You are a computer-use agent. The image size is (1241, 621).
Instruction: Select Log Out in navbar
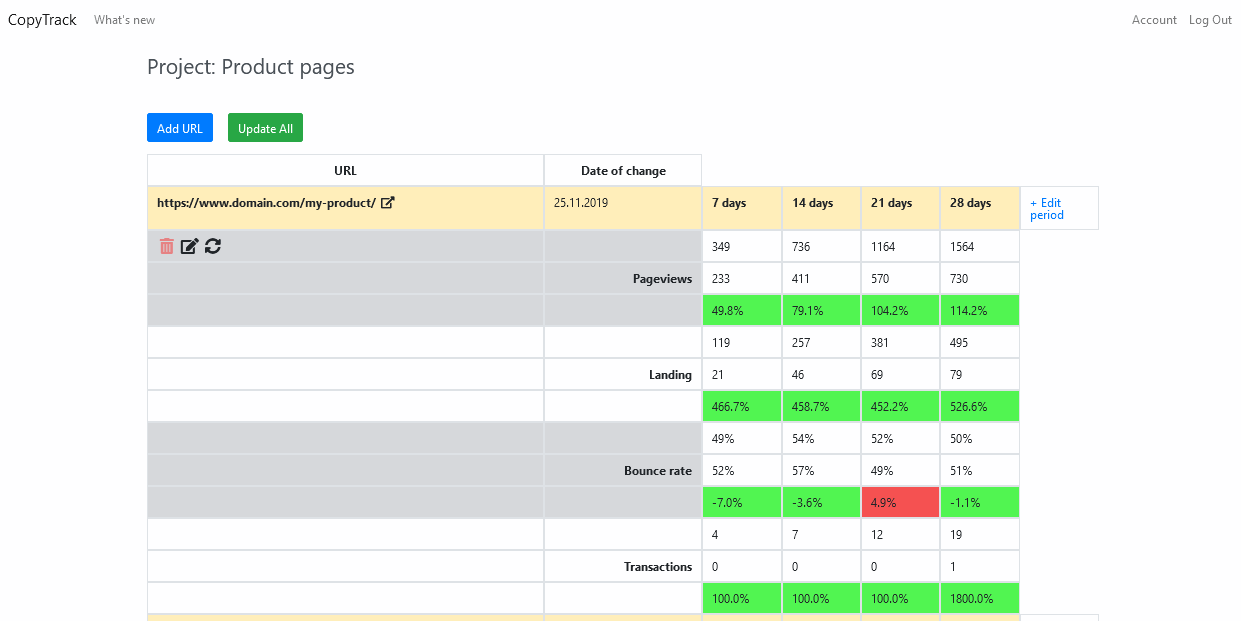click(1210, 20)
